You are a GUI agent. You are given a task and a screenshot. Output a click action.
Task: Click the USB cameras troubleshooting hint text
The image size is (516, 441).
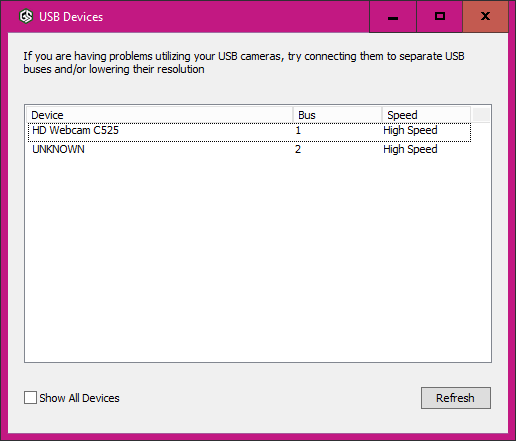(244, 63)
